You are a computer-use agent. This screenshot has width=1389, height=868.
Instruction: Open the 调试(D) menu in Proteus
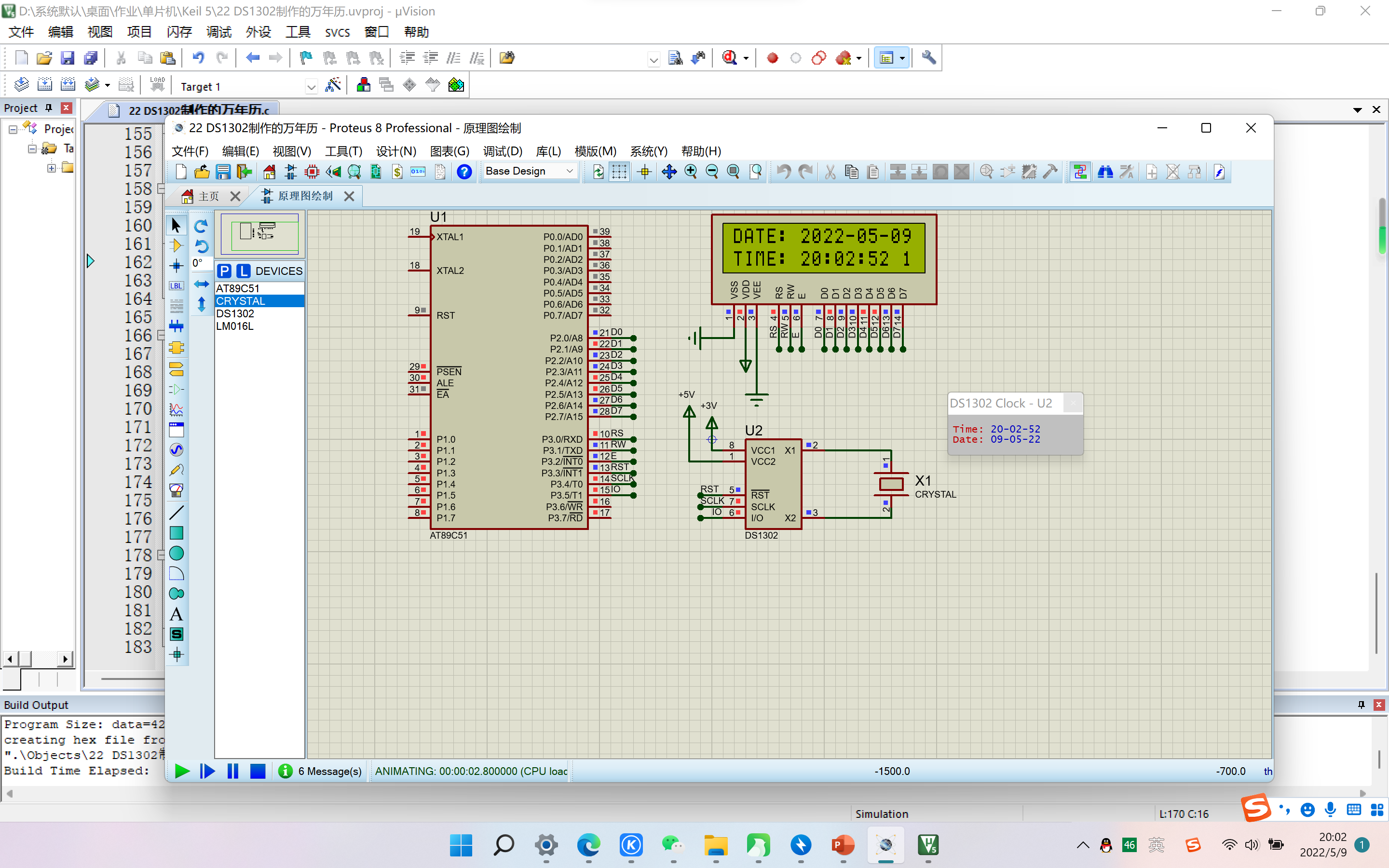(502, 151)
